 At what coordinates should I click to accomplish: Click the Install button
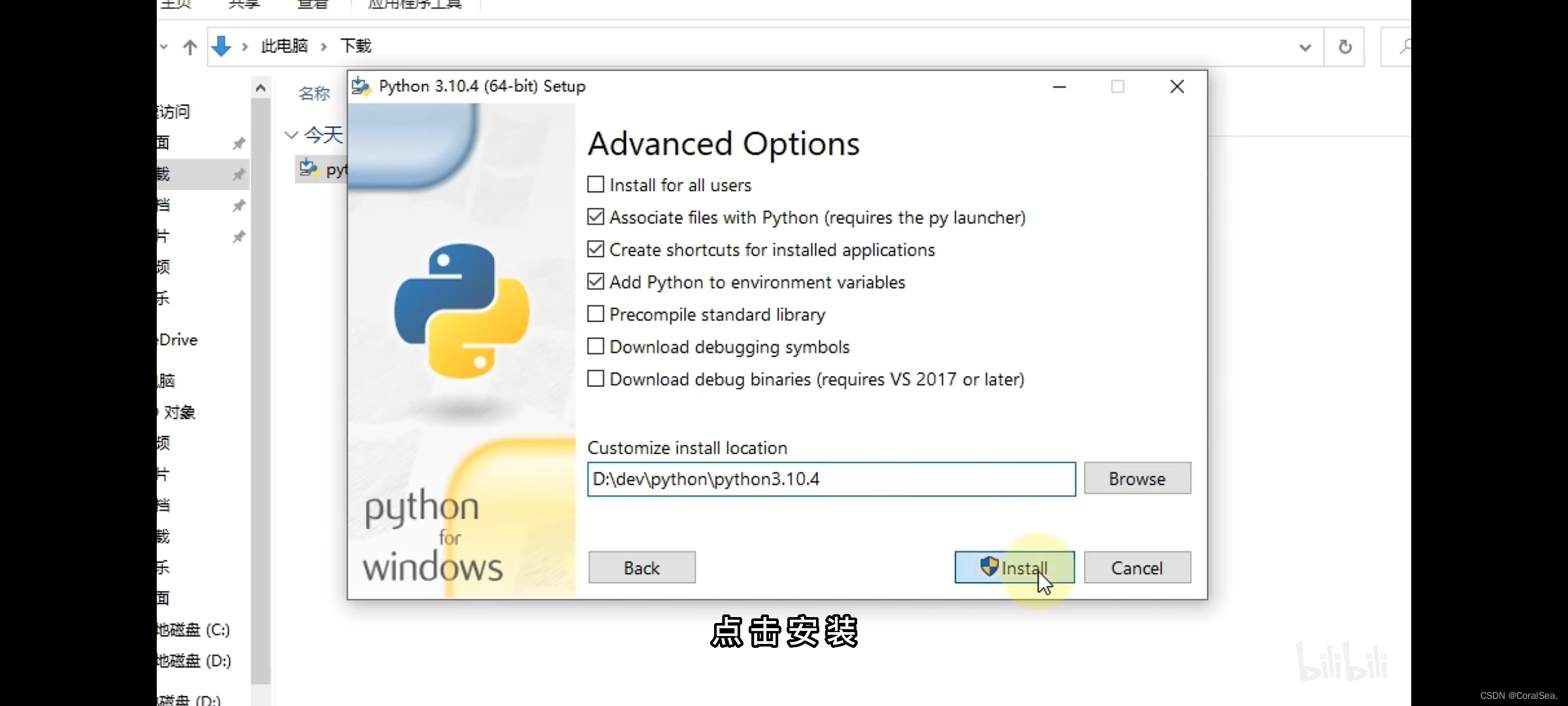[1014, 567]
